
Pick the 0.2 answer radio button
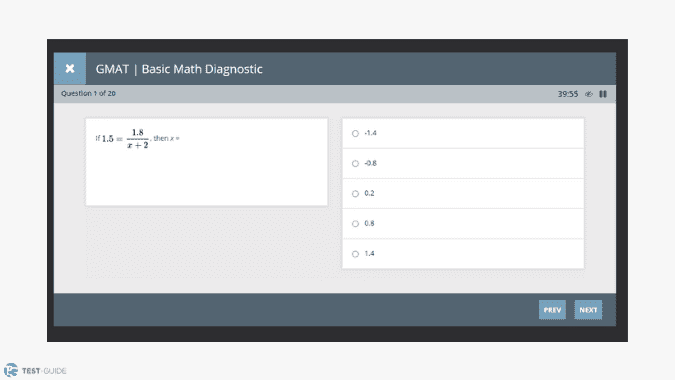point(355,194)
